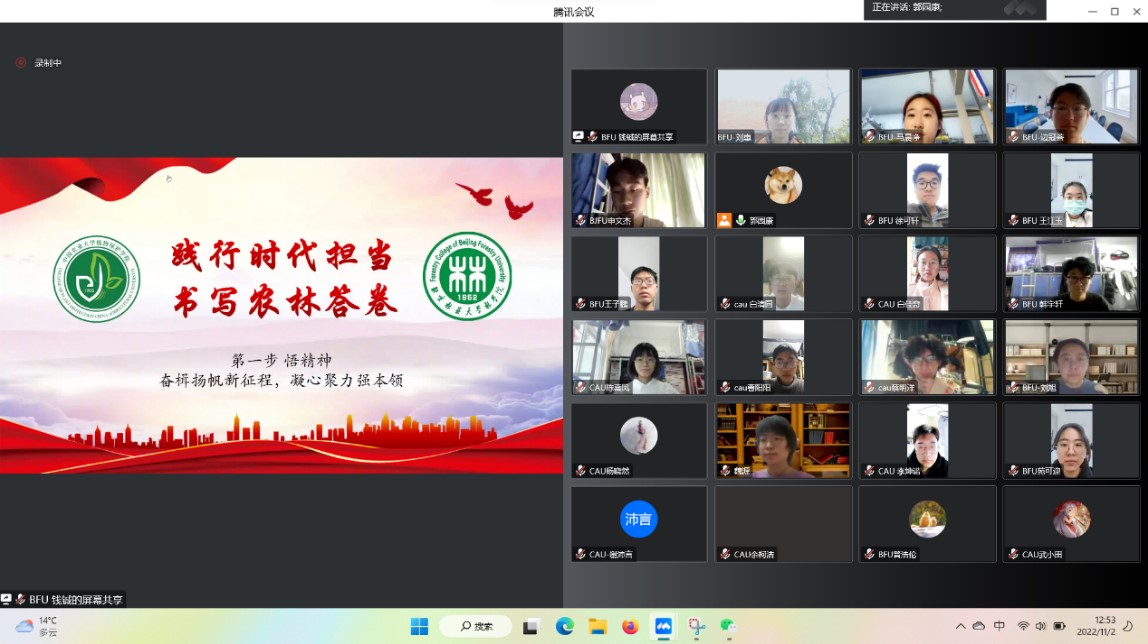This screenshot has height=644, width=1148.
Task: Open File Explorer from the taskbar
Action: pyautogui.click(x=598, y=626)
